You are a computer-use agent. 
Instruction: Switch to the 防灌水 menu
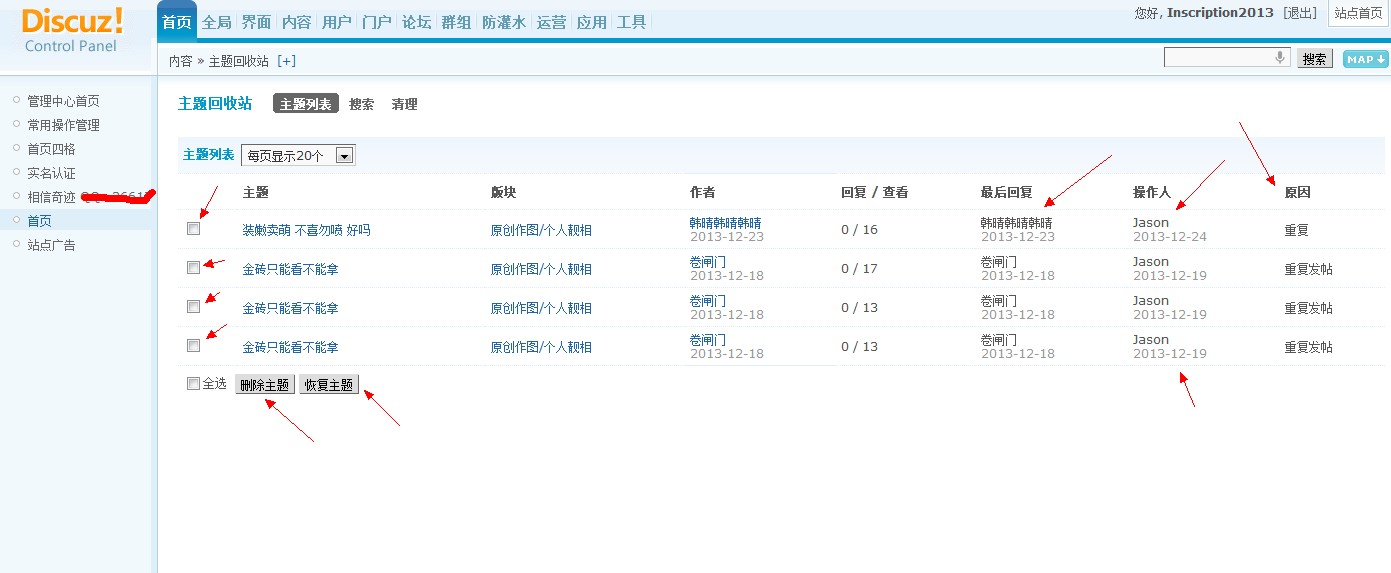(x=503, y=22)
